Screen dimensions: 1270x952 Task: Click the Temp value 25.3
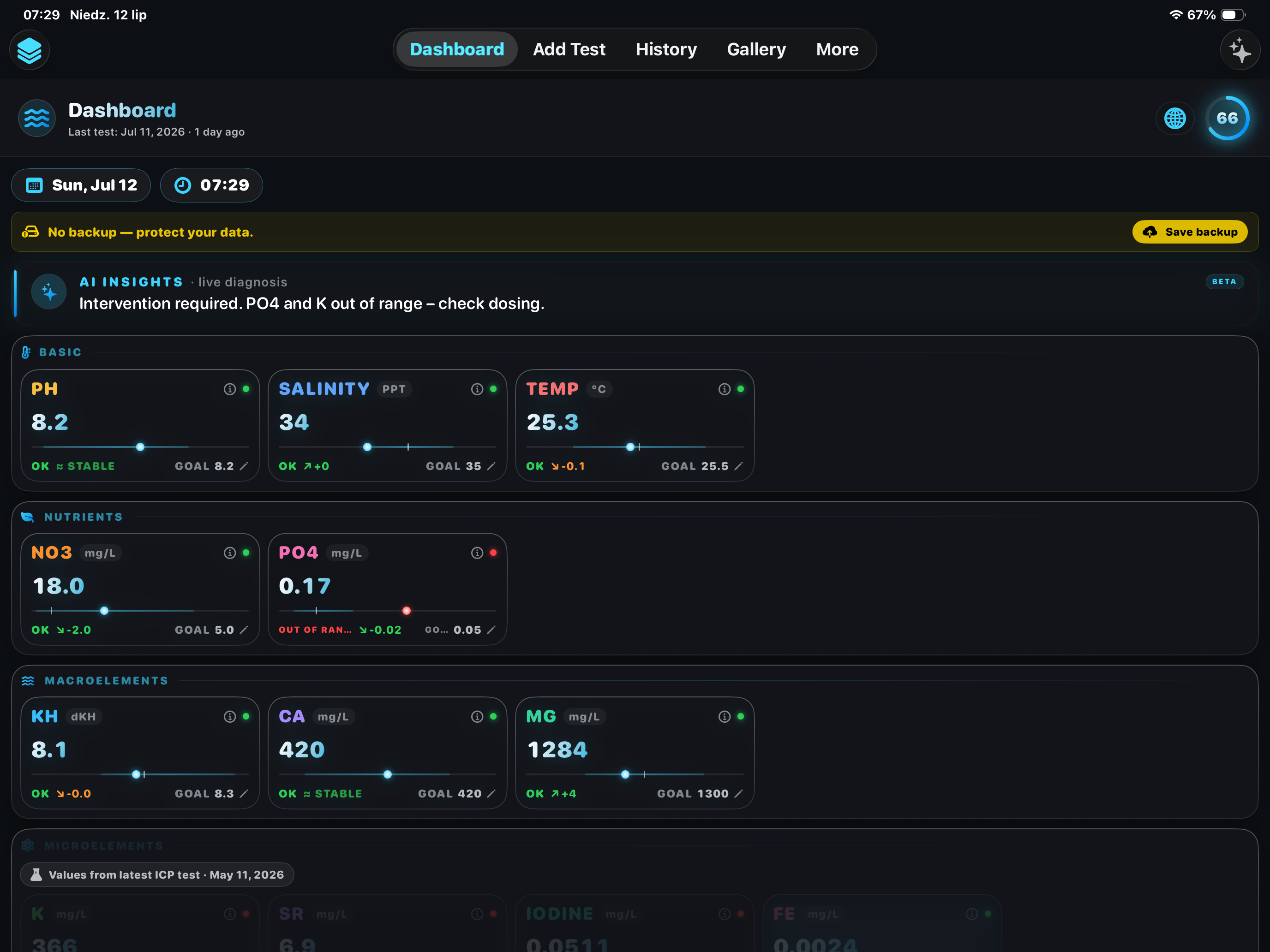(552, 422)
